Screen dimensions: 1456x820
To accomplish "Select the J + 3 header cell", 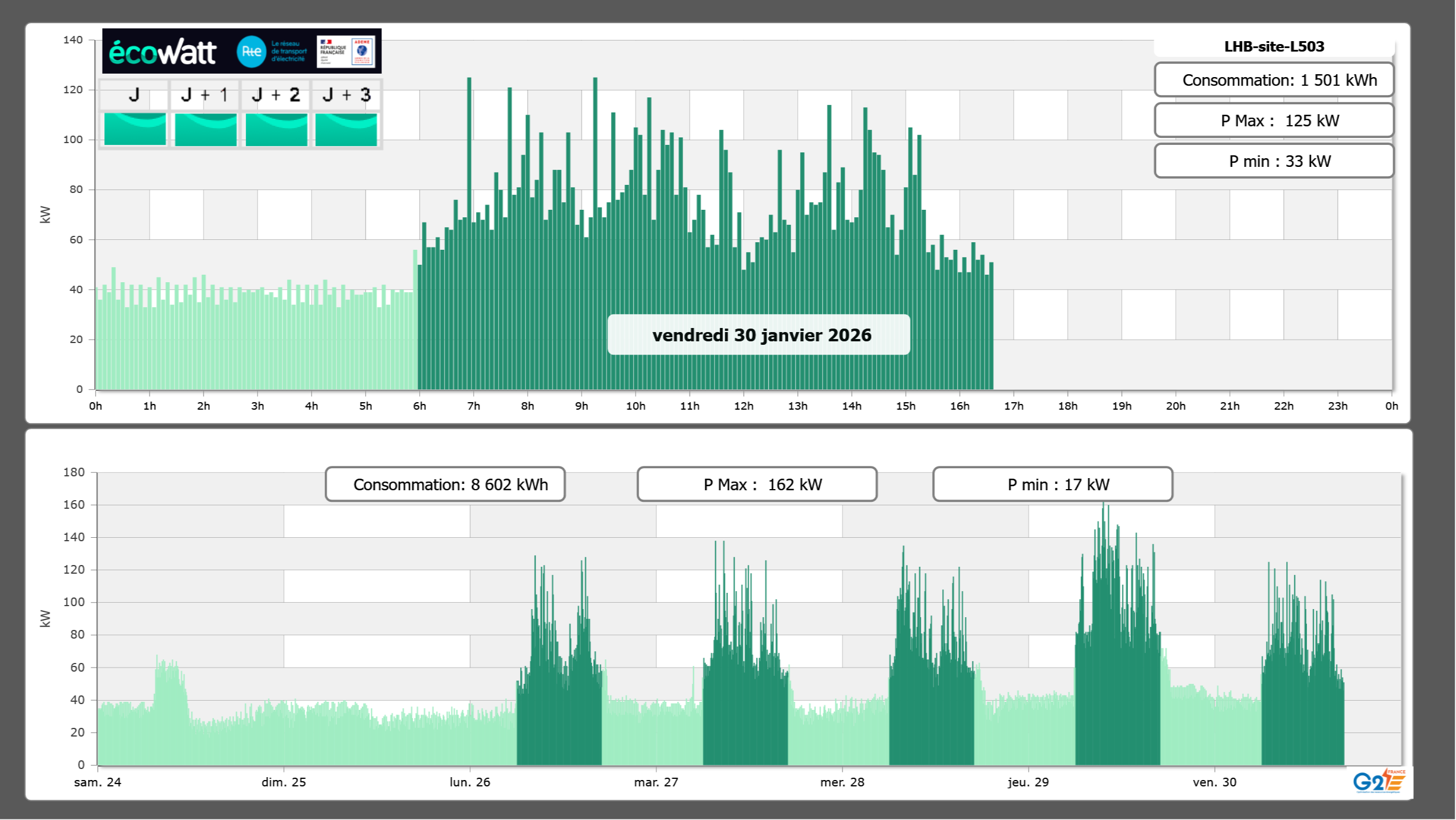I will (x=346, y=95).
